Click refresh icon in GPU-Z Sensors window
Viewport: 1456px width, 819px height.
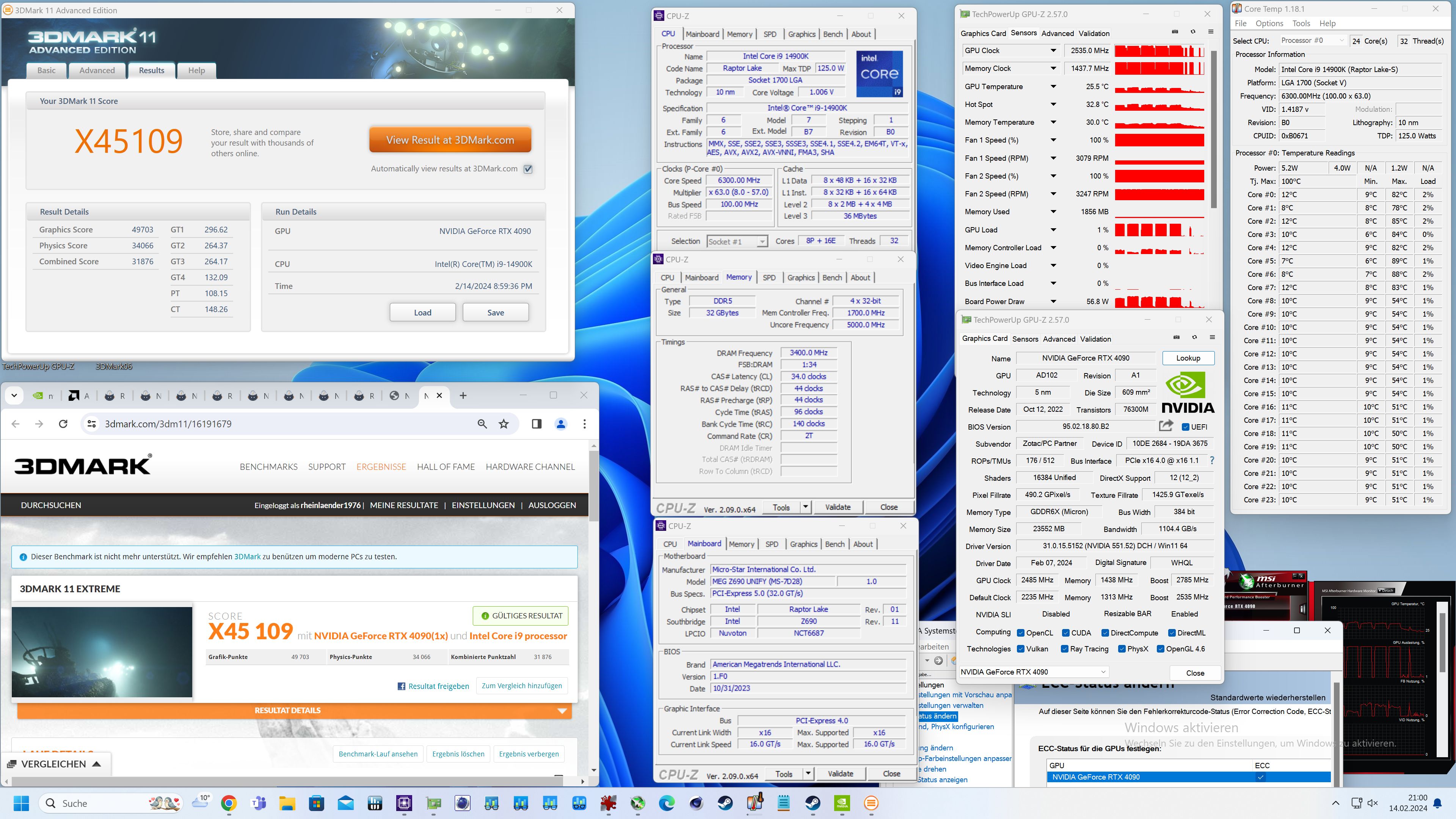[1193, 31]
